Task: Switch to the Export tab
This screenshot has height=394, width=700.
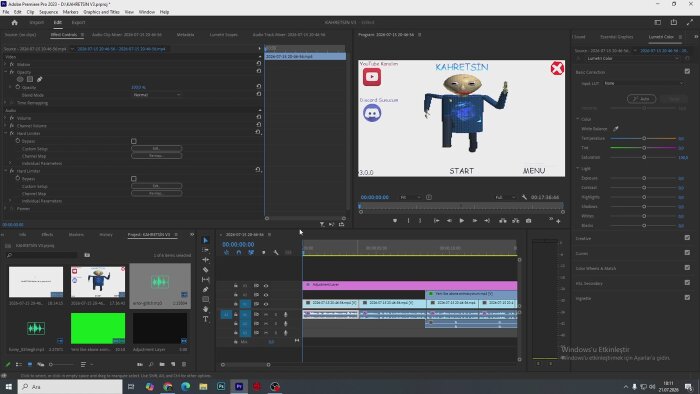Action: coord(78,22)
